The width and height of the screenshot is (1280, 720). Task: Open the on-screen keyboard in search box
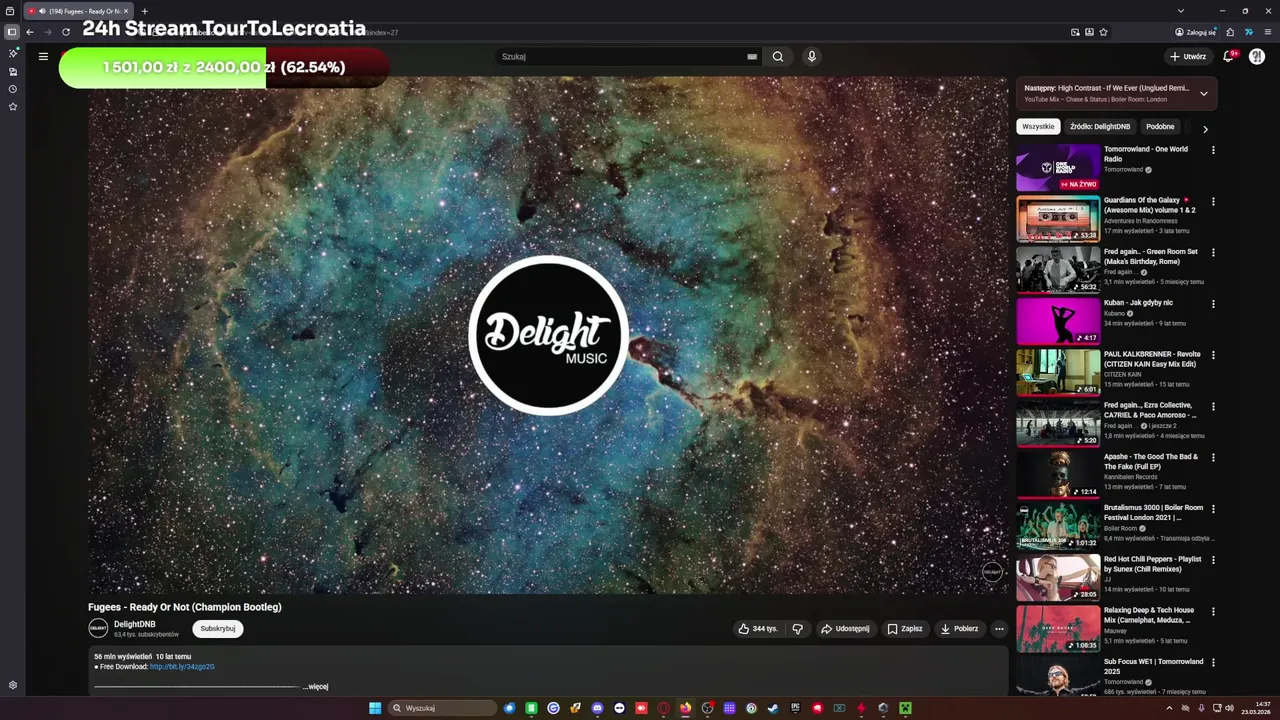coord(752,57)
